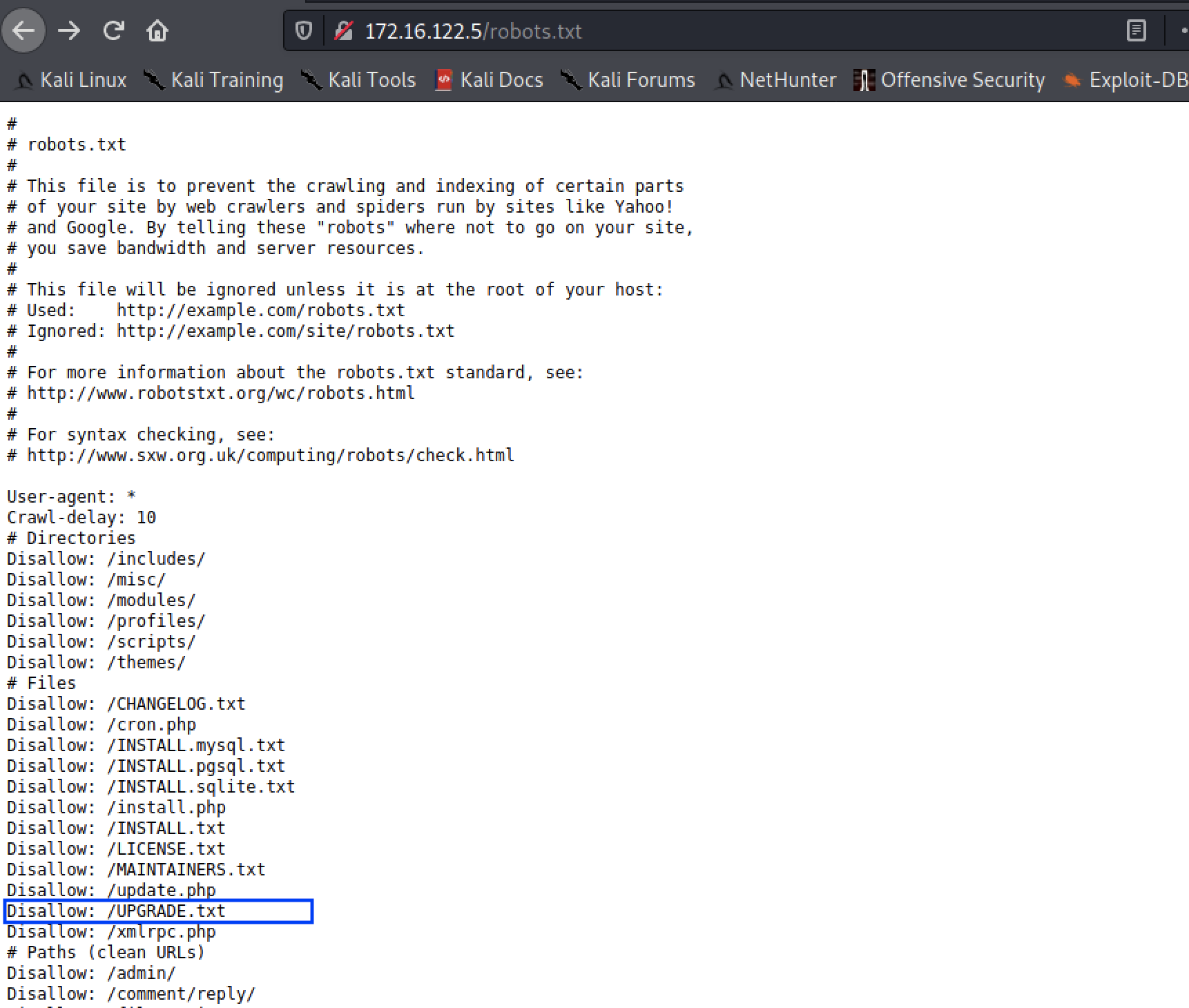
Task: Select the 'Disallow: /misc/' line
Action: coord(86,579)
